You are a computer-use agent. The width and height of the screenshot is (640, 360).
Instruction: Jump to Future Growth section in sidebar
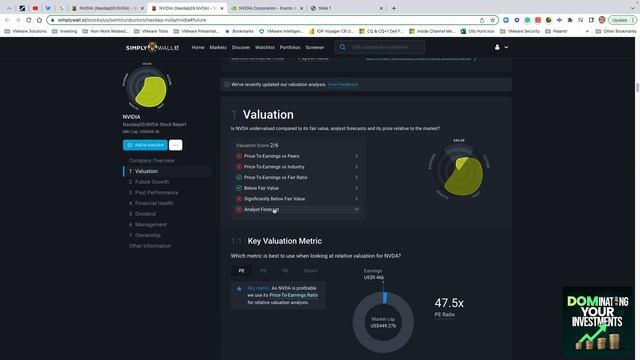[152, 182]
